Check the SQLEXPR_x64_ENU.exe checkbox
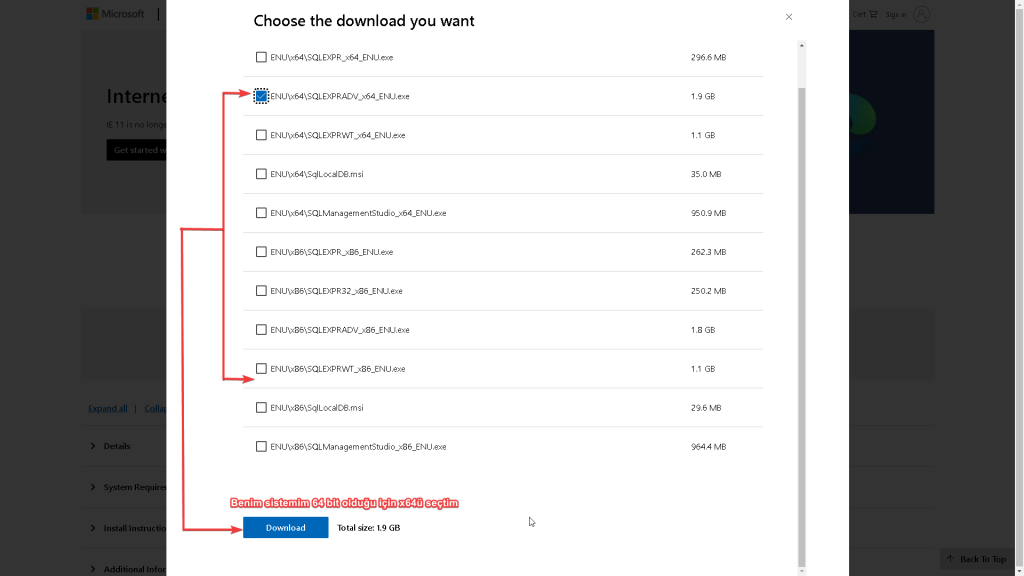Viewport: 1024px width, 576px height. [x=261, y=57]
